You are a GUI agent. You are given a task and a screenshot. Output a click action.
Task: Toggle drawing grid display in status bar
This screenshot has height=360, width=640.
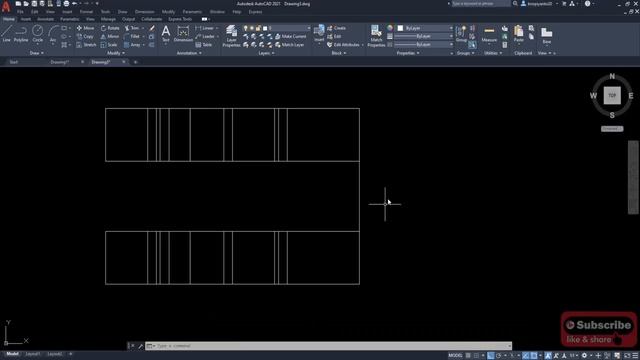tap(468, 356)
